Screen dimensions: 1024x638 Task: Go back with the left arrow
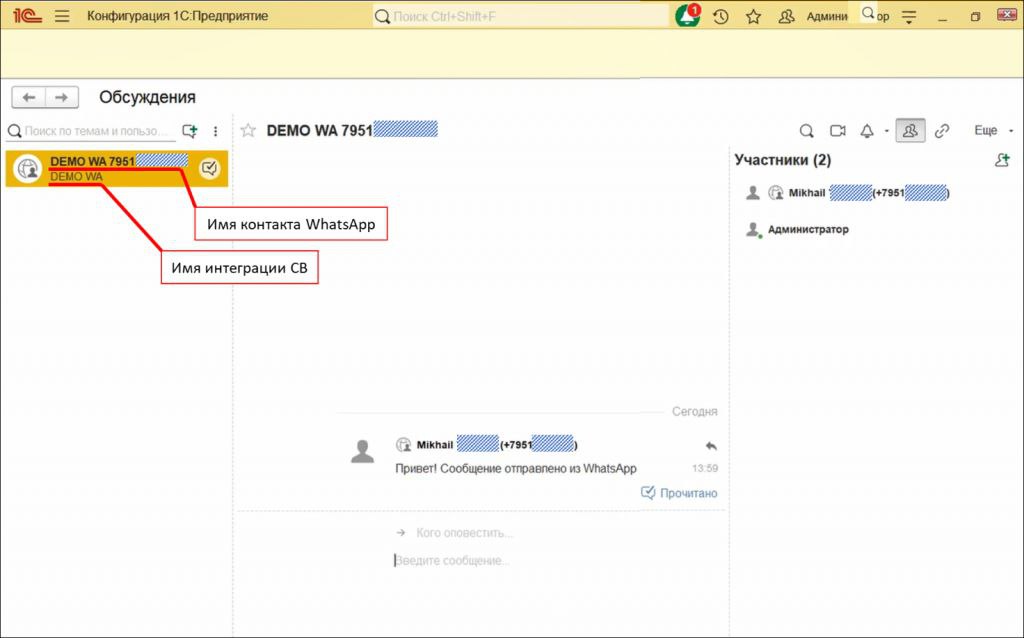[29, 97]
